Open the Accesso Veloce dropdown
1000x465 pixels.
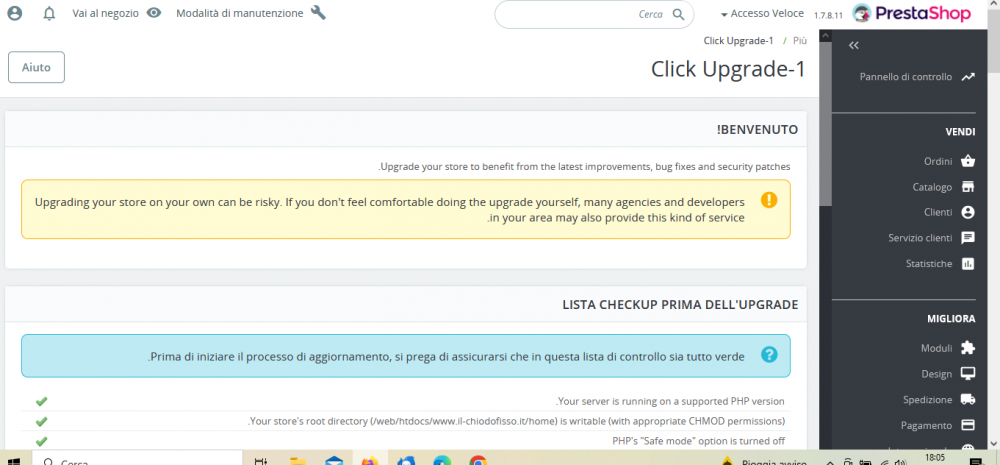pyautogui.click(x=762, y=13)
